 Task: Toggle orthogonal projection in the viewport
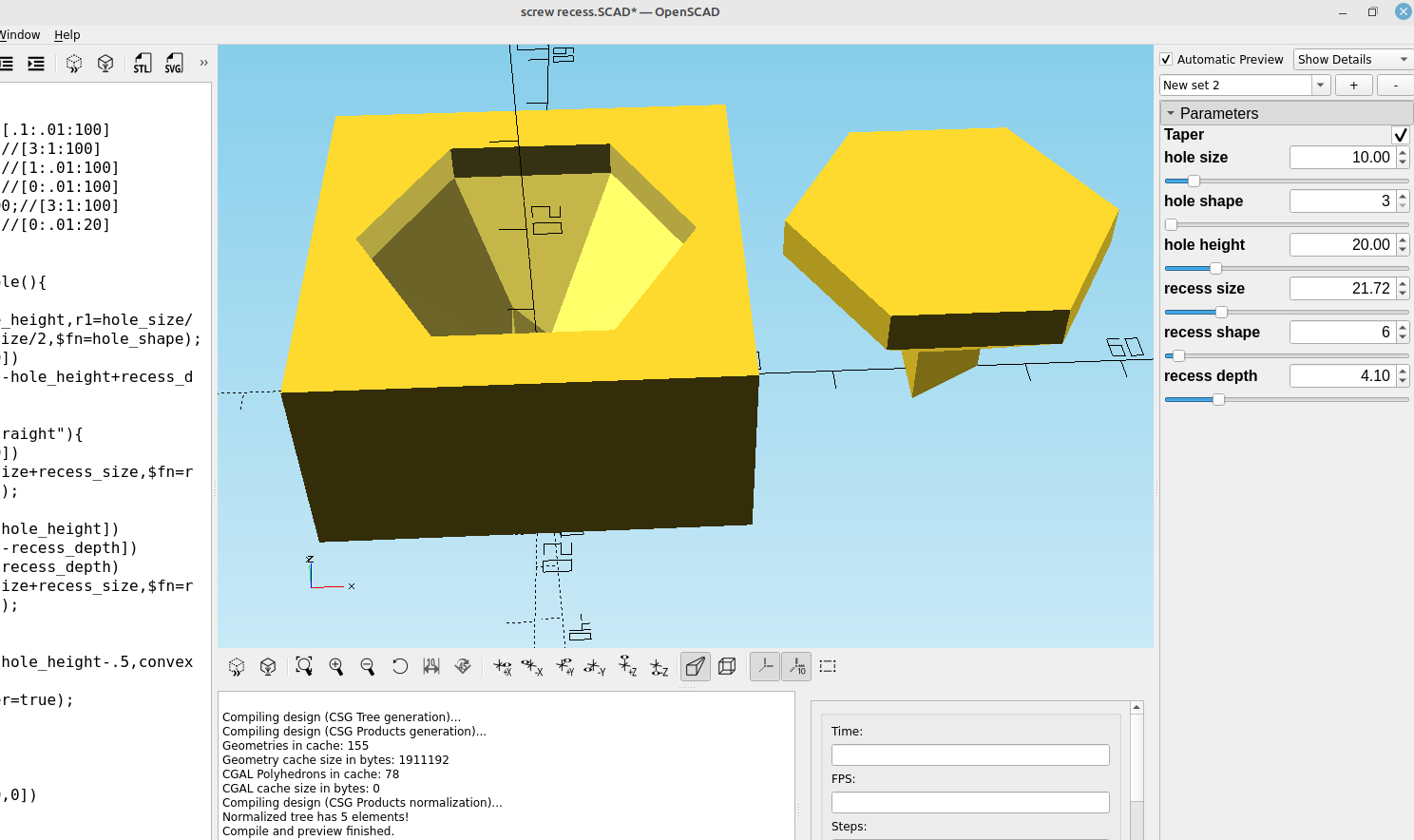pyautogui.click(x=725, y=666)
